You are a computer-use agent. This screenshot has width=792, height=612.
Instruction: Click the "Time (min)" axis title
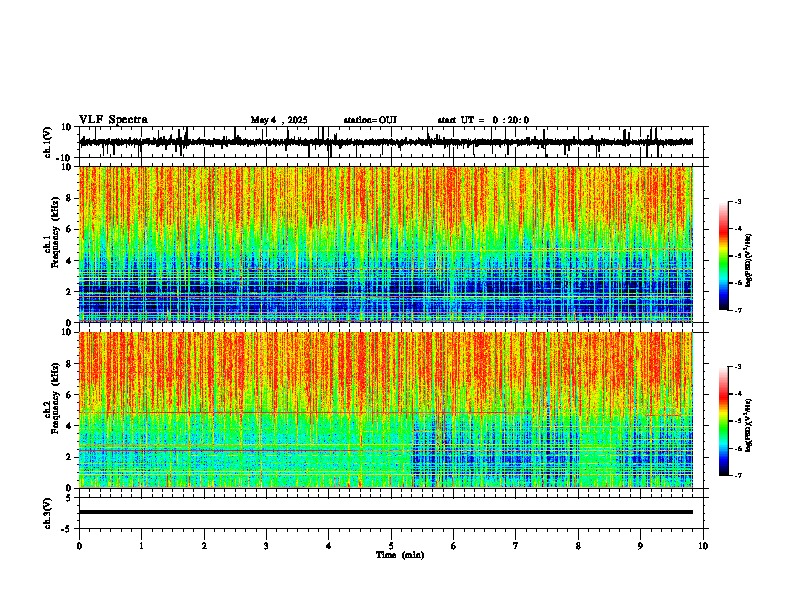pyautogui.click(x=400, y=555)
